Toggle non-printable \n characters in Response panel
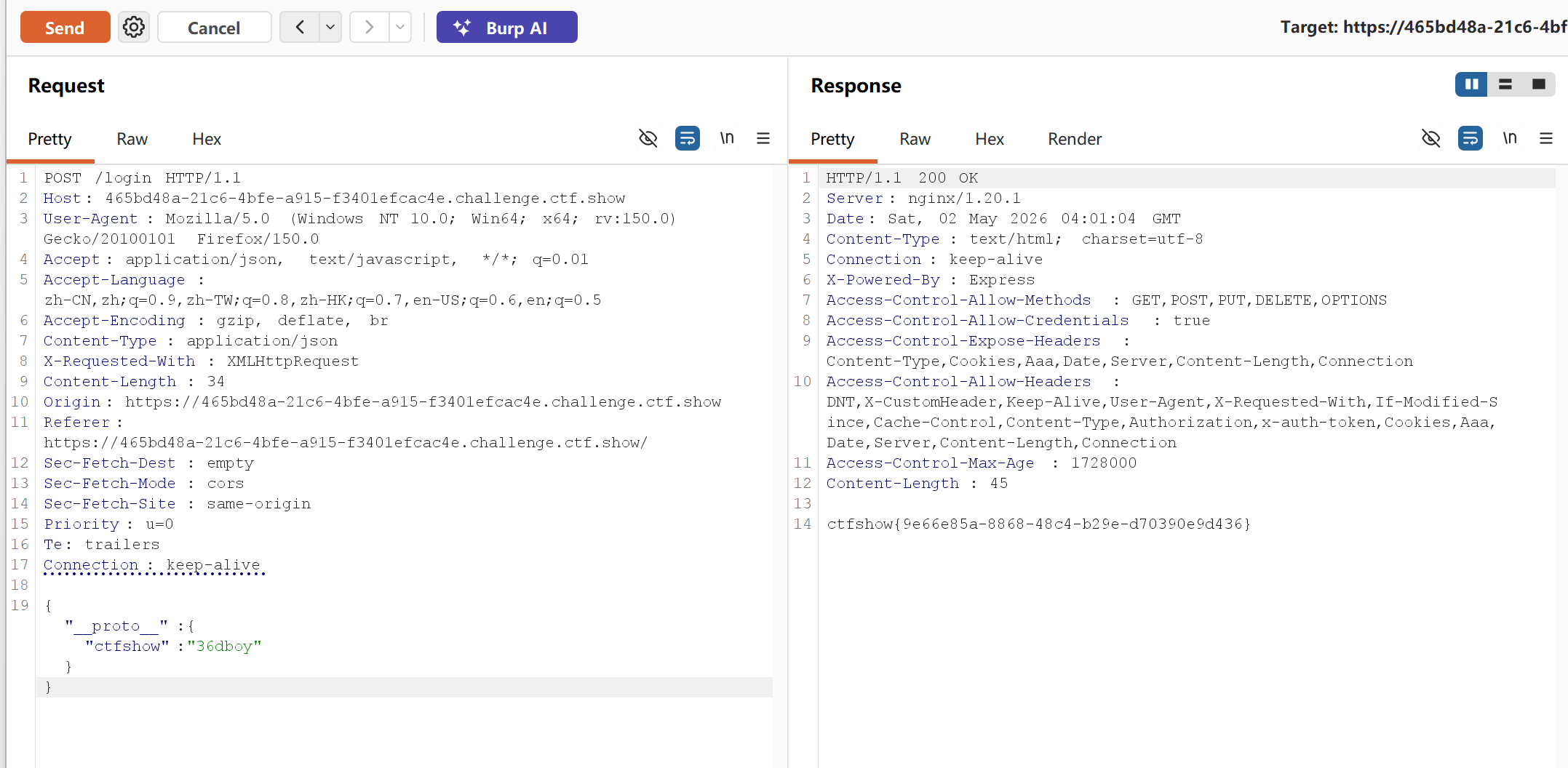The width and height of the screenshot is (1568, 768). point(1510,138)
